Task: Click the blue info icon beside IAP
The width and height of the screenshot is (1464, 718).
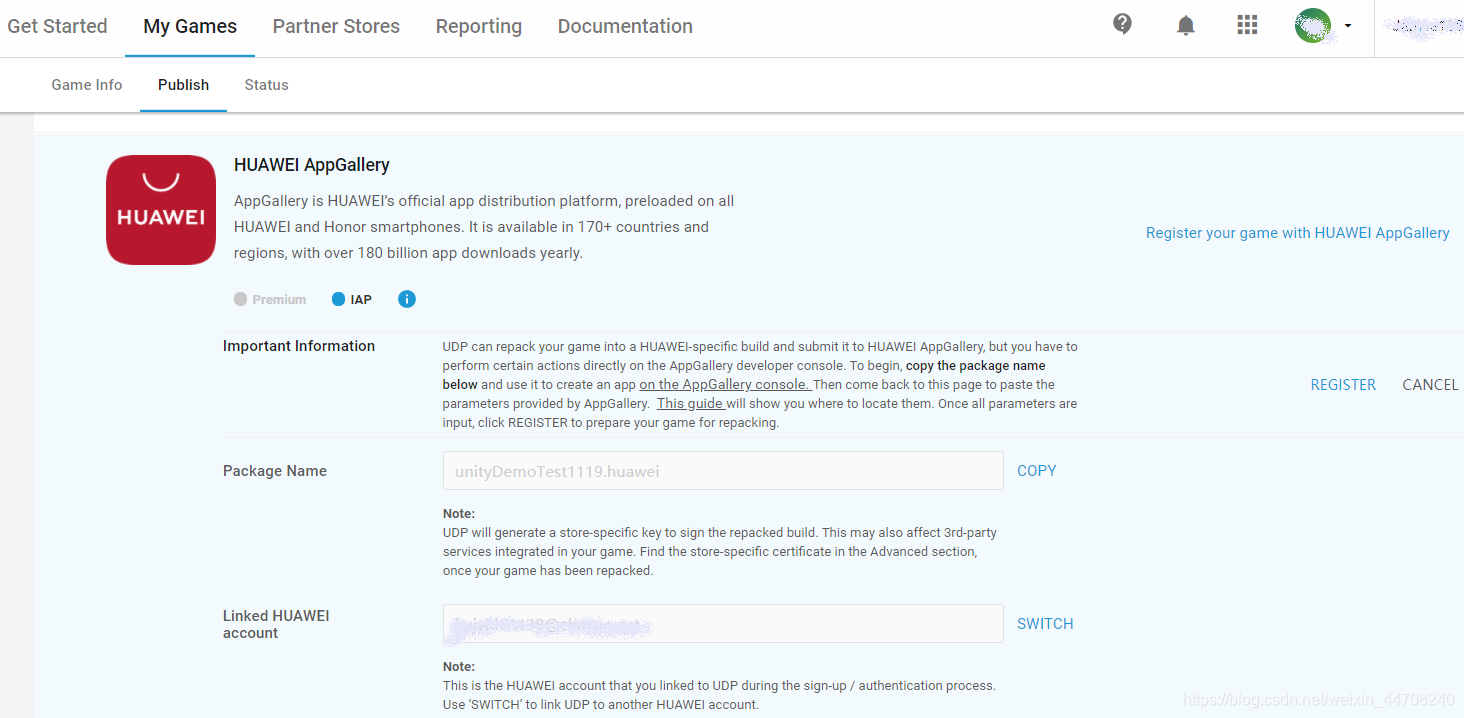Action: [x=406, y=299]
